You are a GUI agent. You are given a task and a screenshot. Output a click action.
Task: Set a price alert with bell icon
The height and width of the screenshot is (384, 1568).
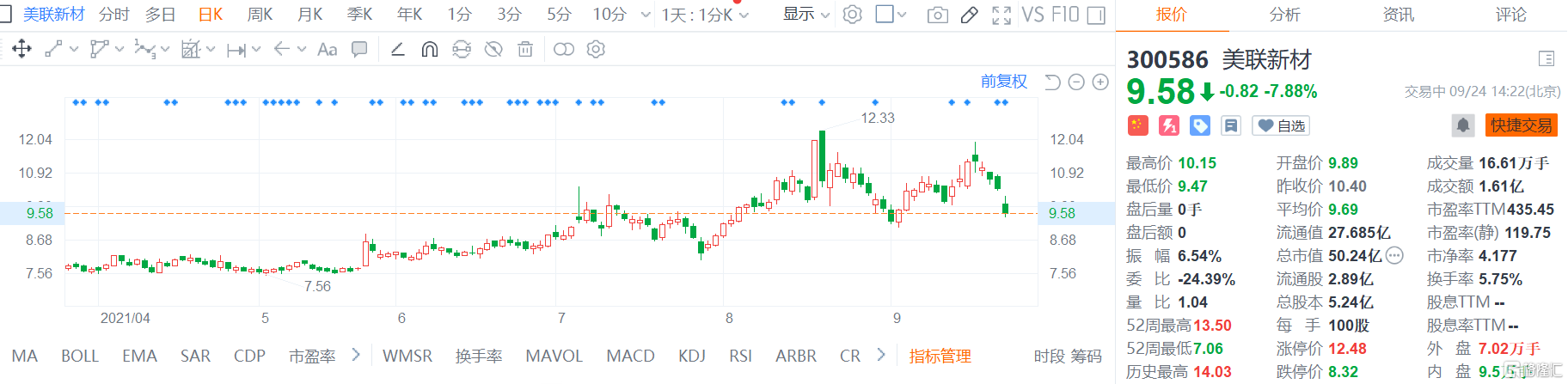click(1463, 125)
